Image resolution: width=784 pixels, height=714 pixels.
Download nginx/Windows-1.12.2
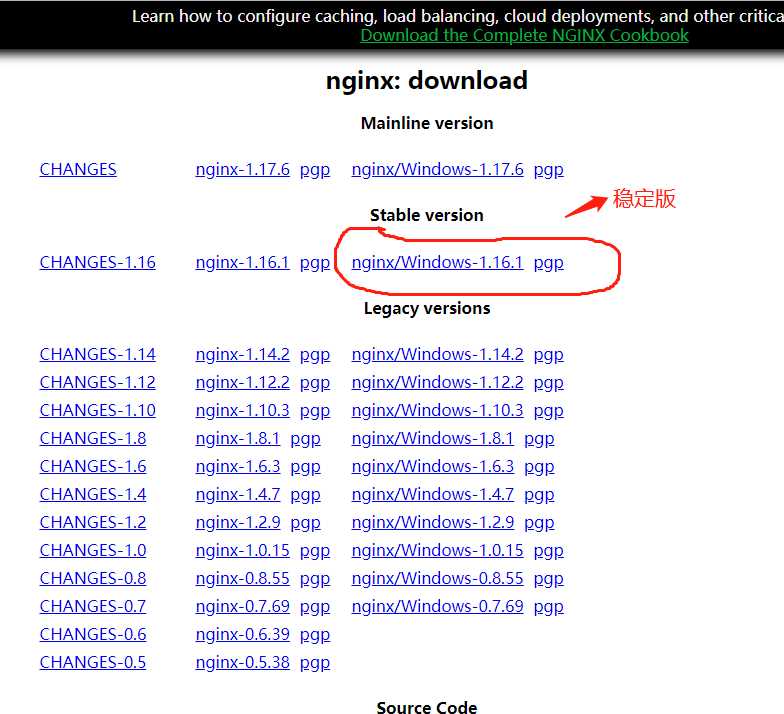click(x=438, y=382)
